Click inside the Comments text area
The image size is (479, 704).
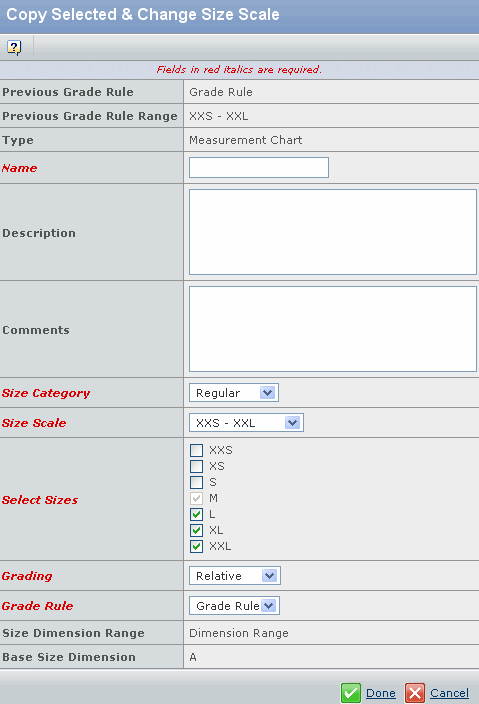pyautogui.click(x=333, y=329)
